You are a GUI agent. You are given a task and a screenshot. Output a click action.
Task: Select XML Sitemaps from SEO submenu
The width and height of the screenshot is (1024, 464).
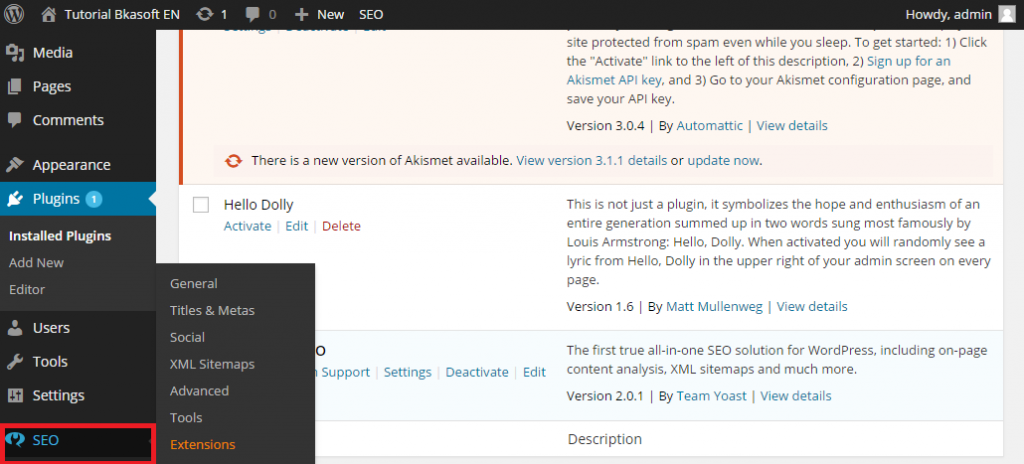(x=212, y=364)
